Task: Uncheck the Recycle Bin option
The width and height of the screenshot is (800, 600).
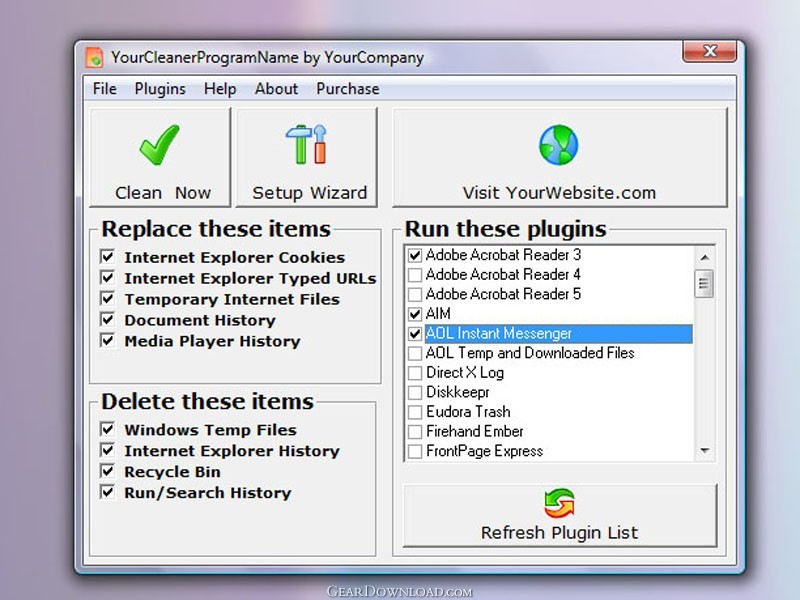Action: [x=107, y=470]
